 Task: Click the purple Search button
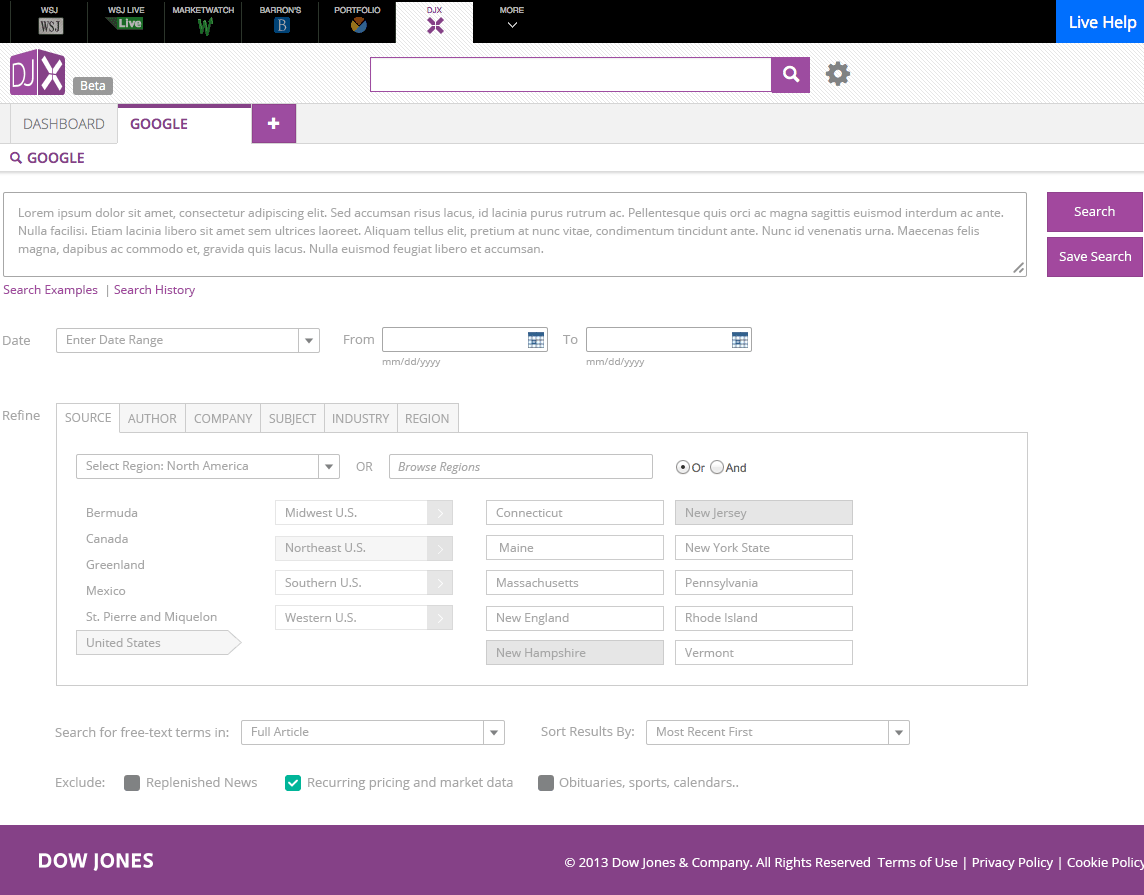tap(1094, 212)
